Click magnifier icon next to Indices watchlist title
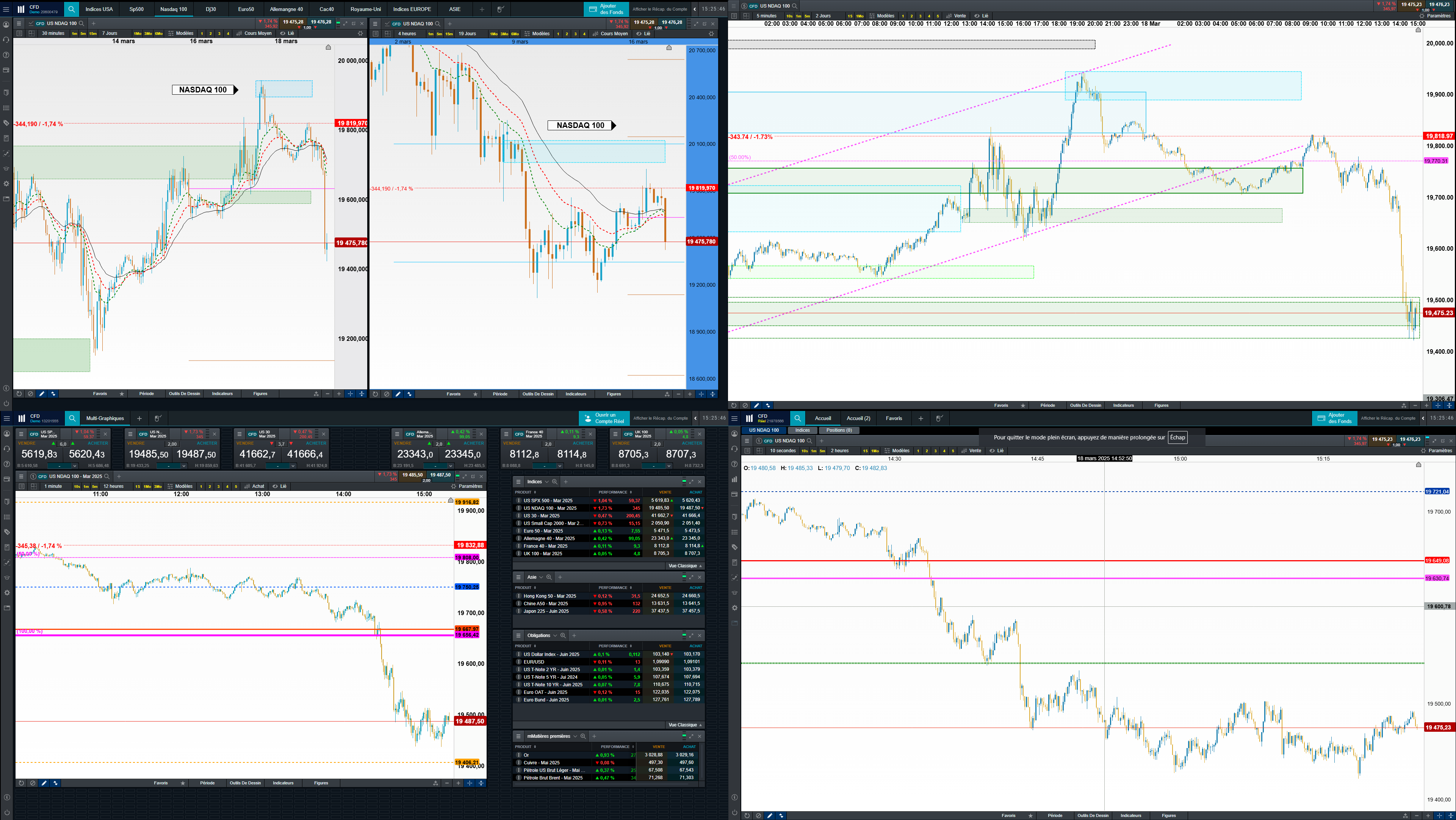Screen dimensions: 1456x820 (x=554, y=482)
